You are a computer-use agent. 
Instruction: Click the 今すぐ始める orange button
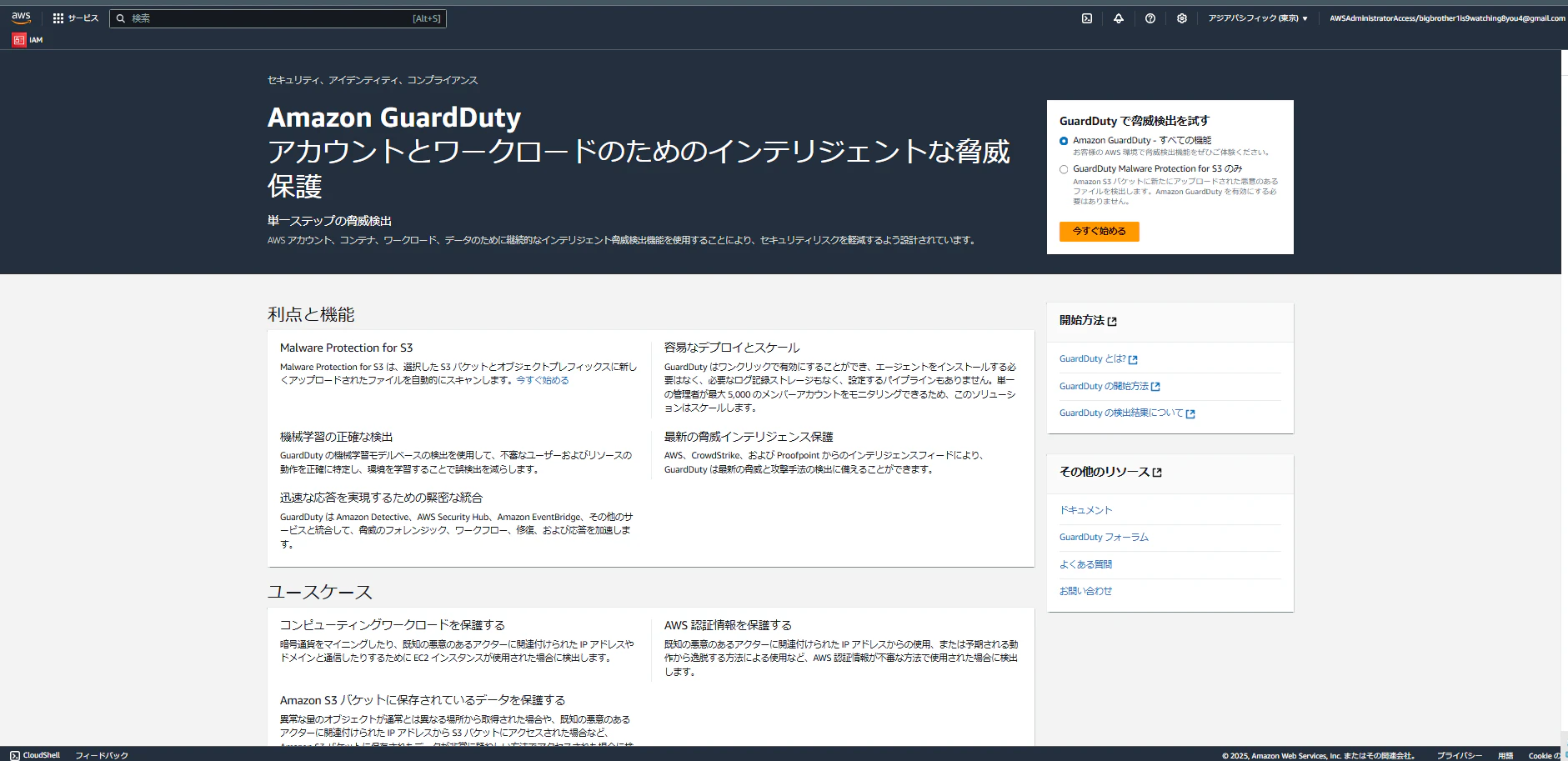tap(1099, 232)
